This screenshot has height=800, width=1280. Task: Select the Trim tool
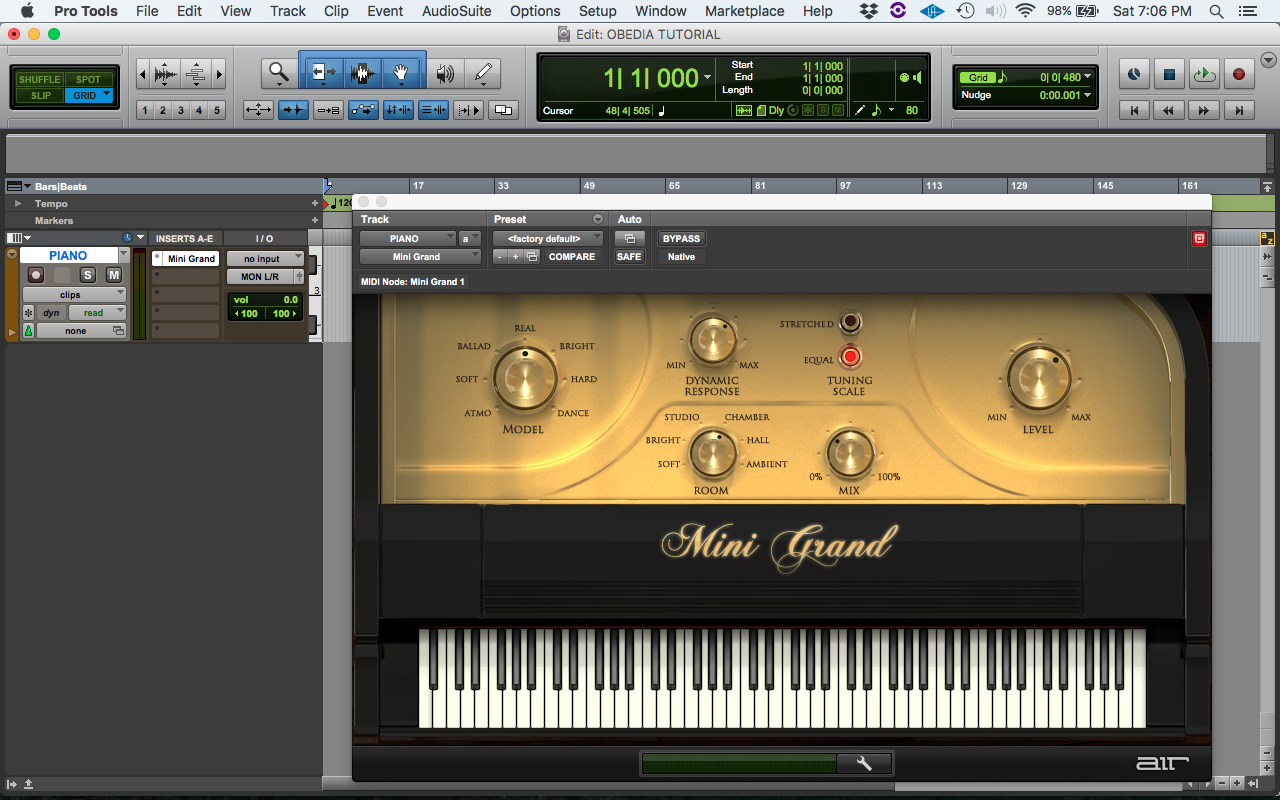coord(323,73)
